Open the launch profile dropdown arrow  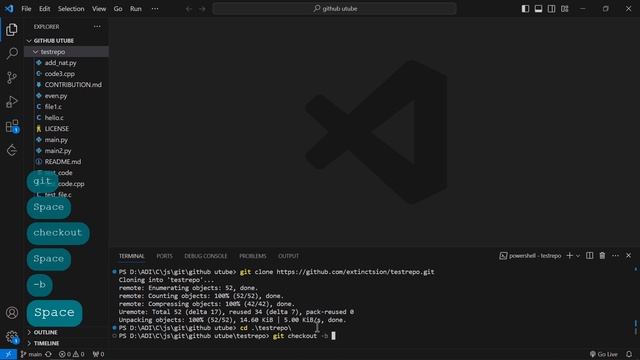(x=578, y=256)
